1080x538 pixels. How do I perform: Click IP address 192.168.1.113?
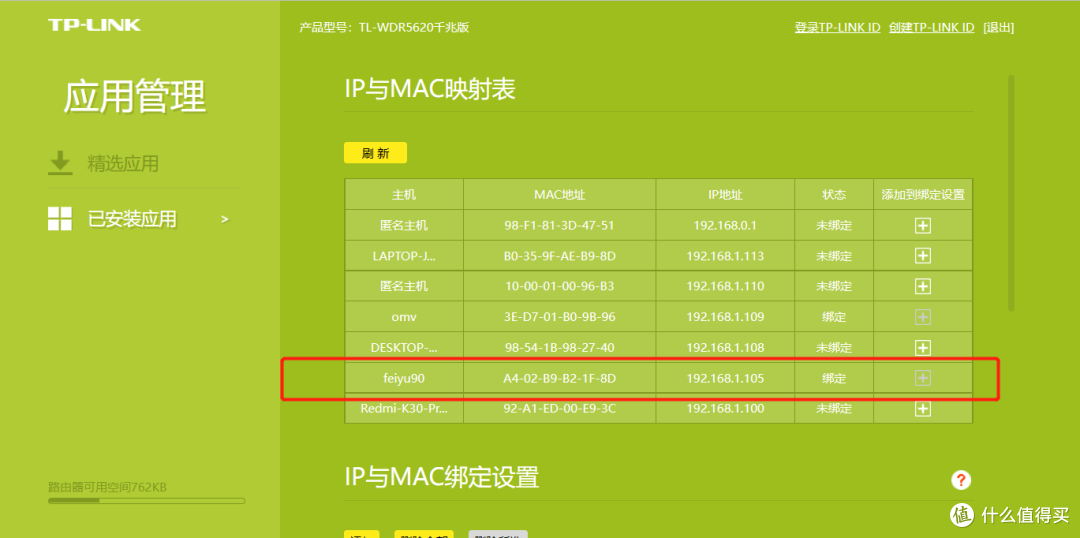pyautogui.click(x=725, y=256)
